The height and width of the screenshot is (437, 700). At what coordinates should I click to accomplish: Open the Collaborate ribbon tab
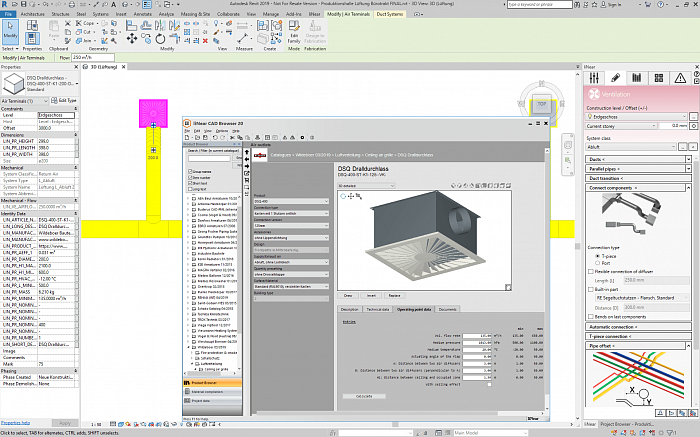coord(228,14)
